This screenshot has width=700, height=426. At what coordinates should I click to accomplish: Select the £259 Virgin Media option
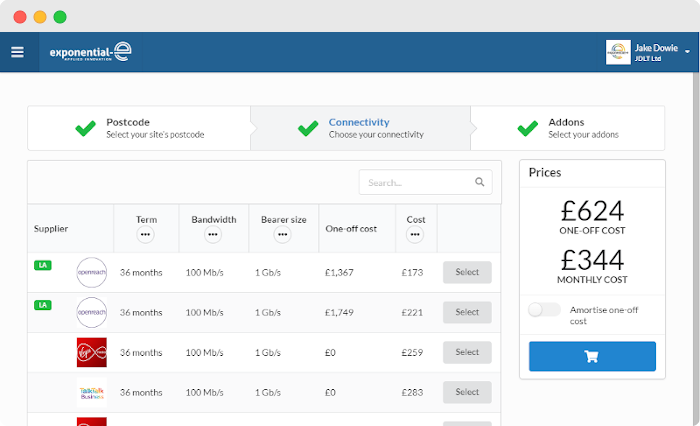pos(467,352)
